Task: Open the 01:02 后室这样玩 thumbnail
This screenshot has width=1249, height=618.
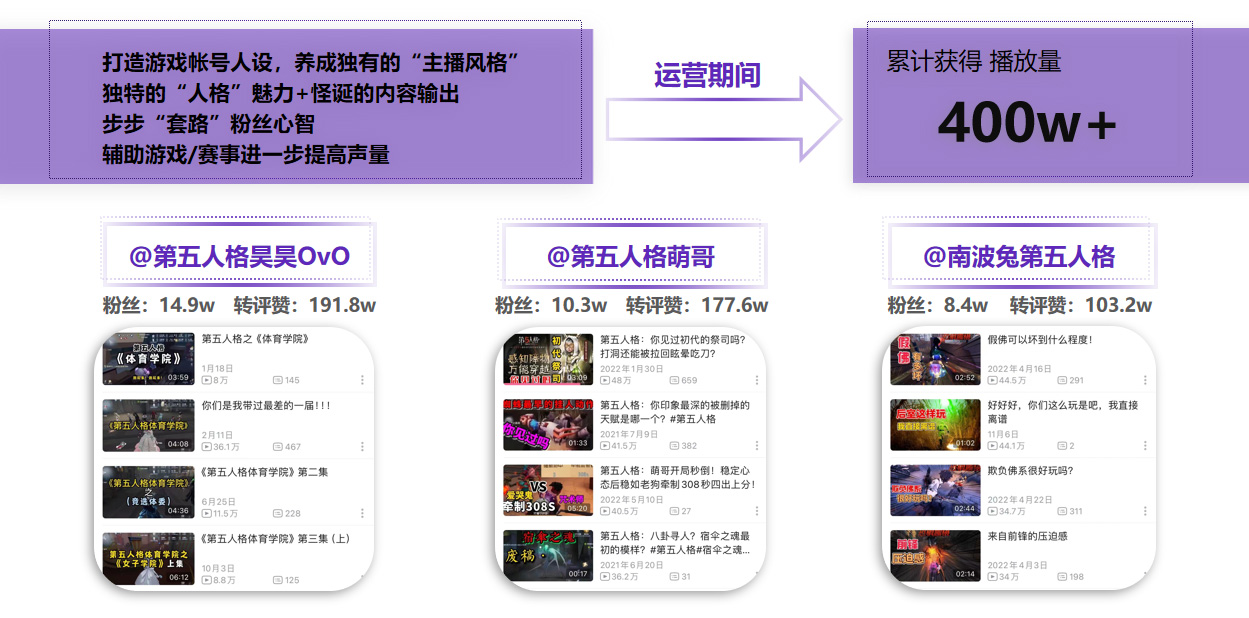Action: click(935, 425)
